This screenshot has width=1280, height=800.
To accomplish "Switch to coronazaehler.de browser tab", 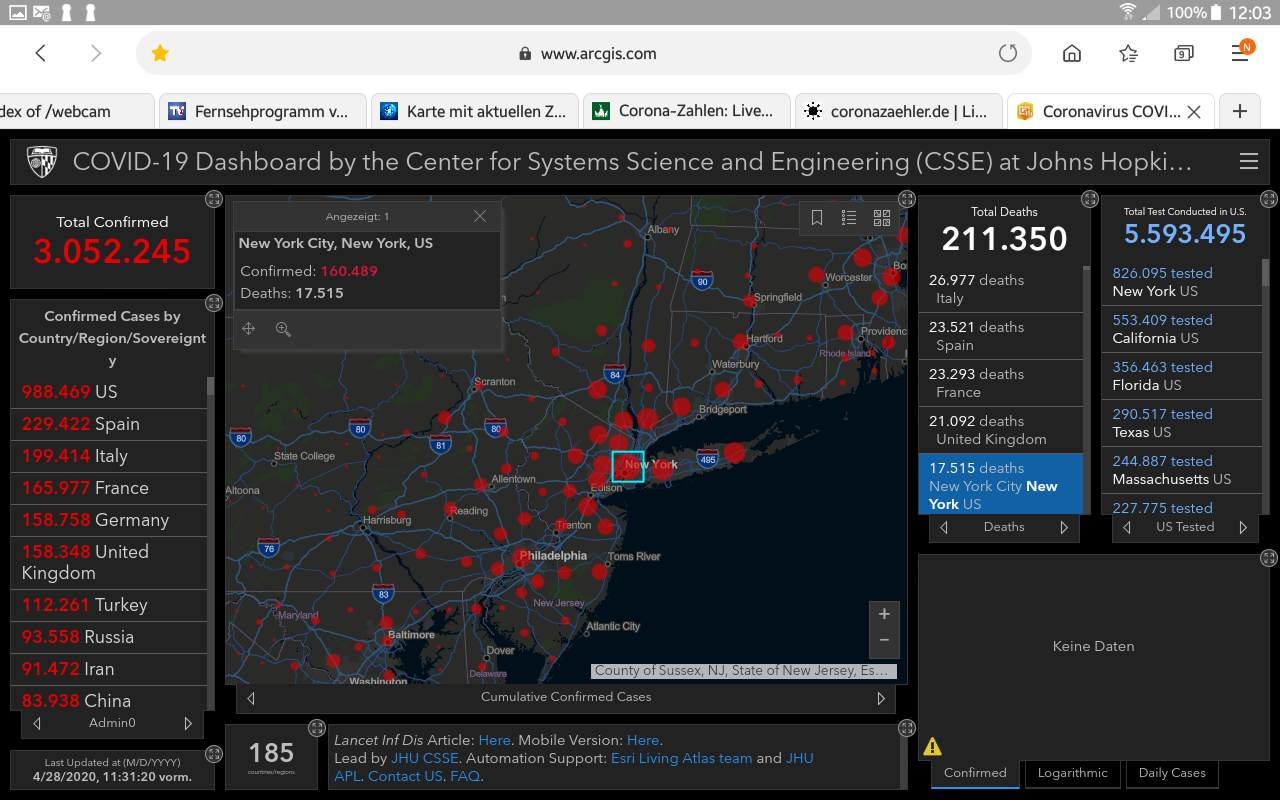I will click(898, 112).
